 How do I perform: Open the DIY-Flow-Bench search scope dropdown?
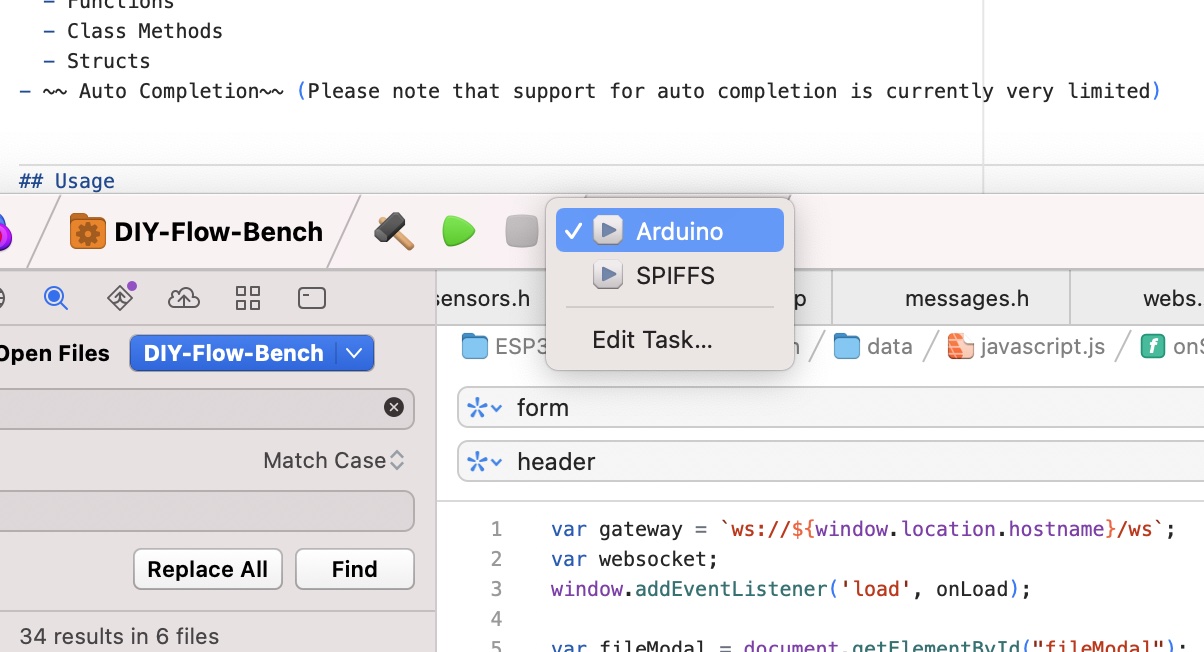[x=252, y=353]
